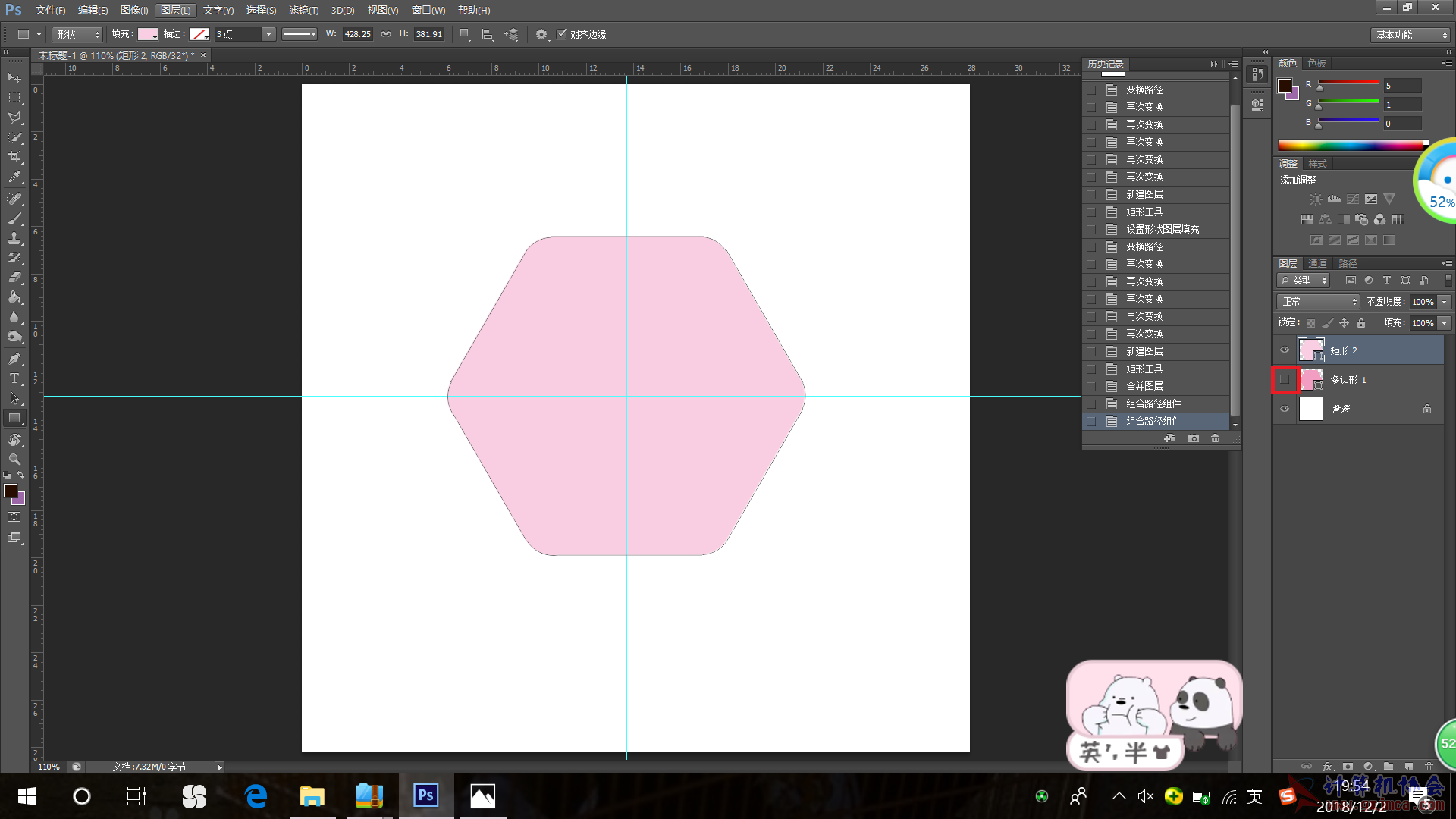Image resolution: width=1456 pixels, height=819 pixels.
Task: Click the shape fill color swatch
Action: pos(147,34)
